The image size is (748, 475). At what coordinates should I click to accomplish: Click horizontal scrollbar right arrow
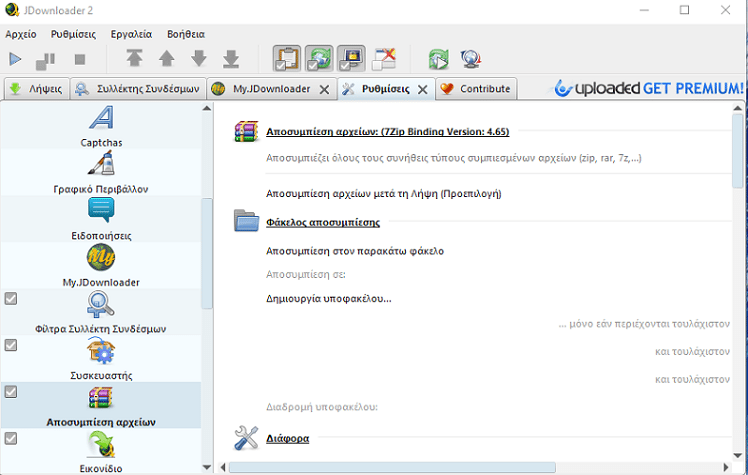tap(726, 467)
